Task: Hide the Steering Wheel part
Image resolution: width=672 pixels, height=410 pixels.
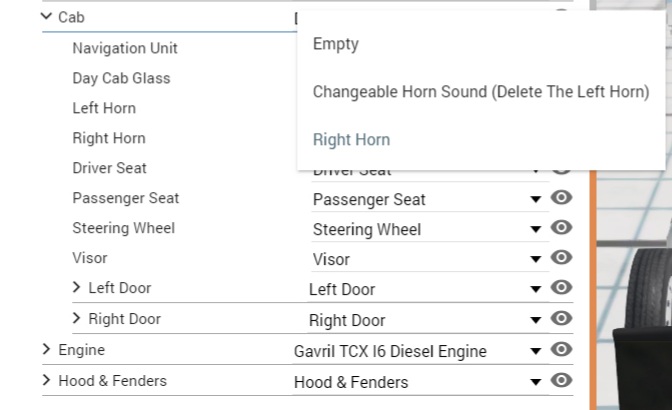Action: [x=562, y=228]
